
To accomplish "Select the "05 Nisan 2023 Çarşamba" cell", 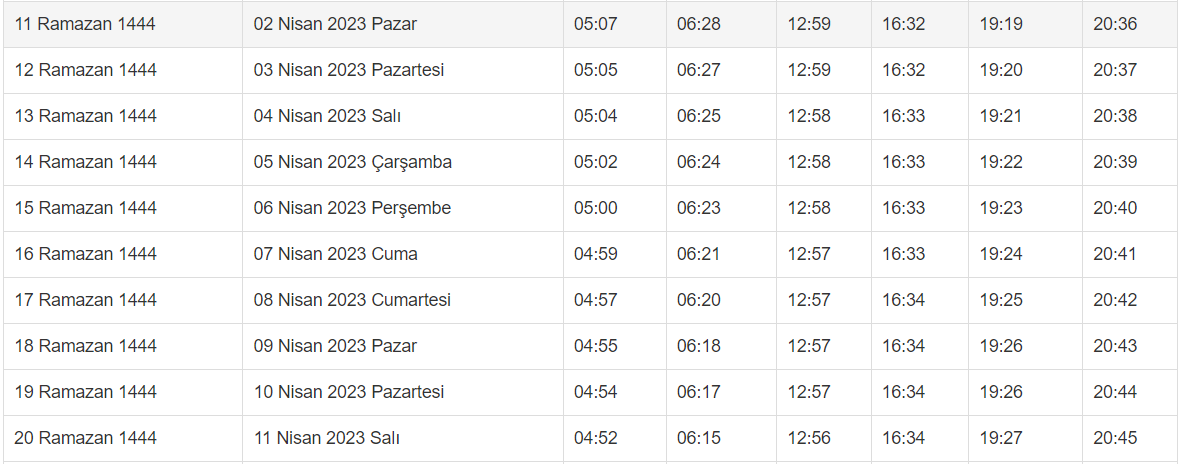I will (352, 162).
